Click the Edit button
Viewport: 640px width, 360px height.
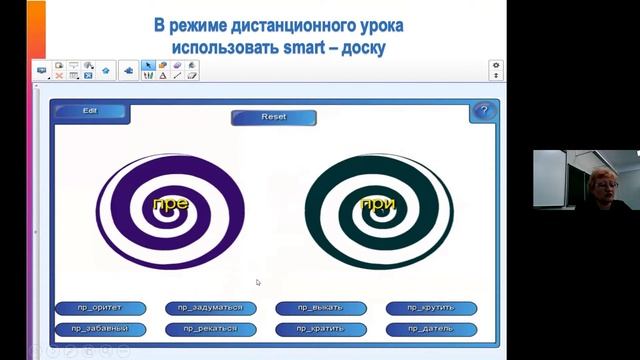(90, 111)
